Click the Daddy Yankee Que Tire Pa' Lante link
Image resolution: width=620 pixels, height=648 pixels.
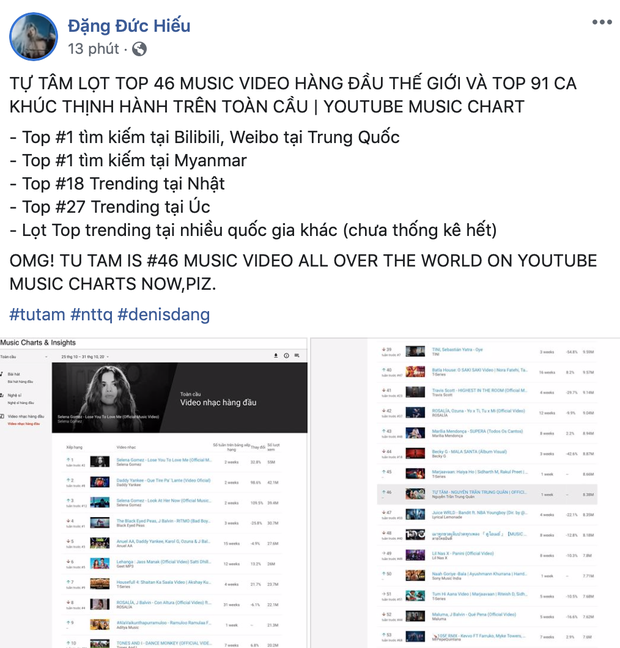pos(163,480)
